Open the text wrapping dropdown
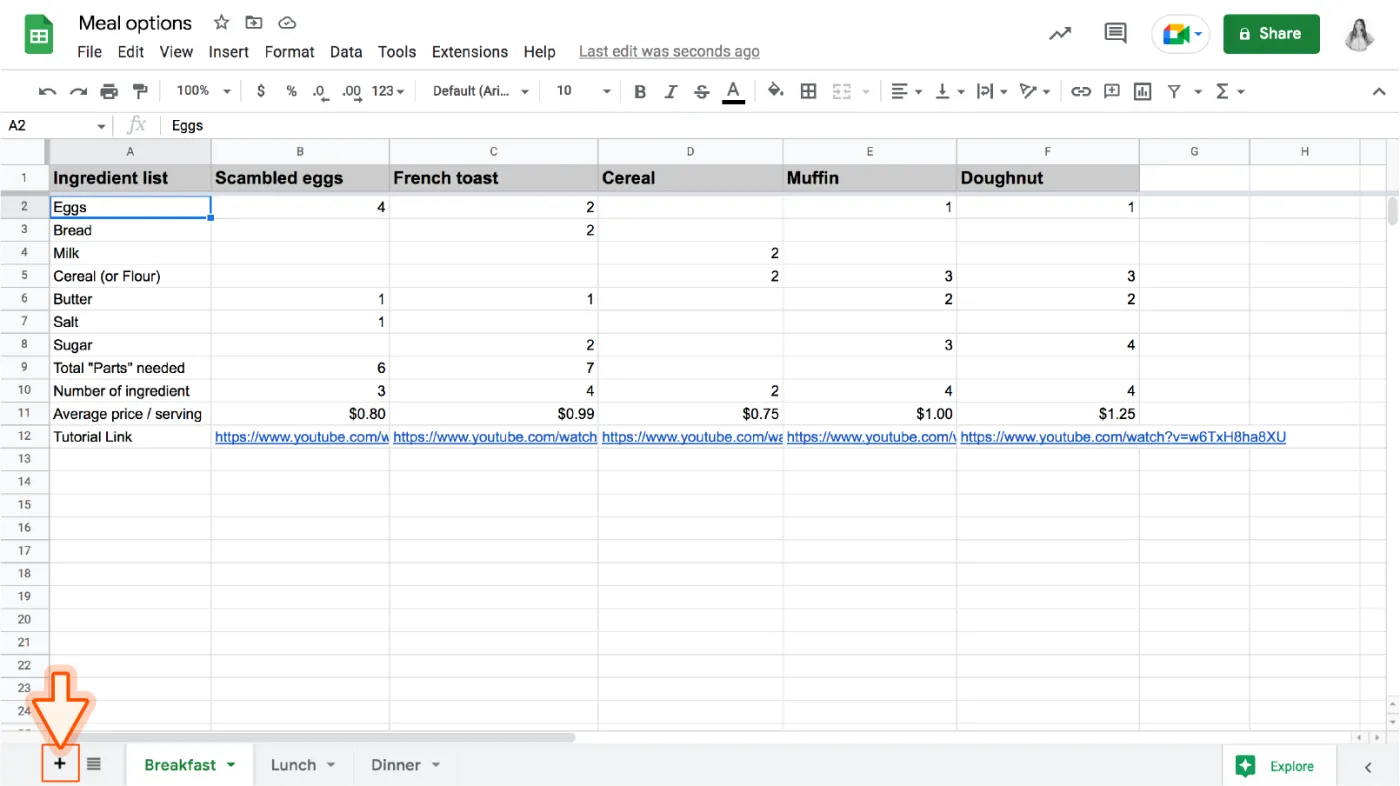Viewport: 1400px width, 786px height. (x=991, y=91)
